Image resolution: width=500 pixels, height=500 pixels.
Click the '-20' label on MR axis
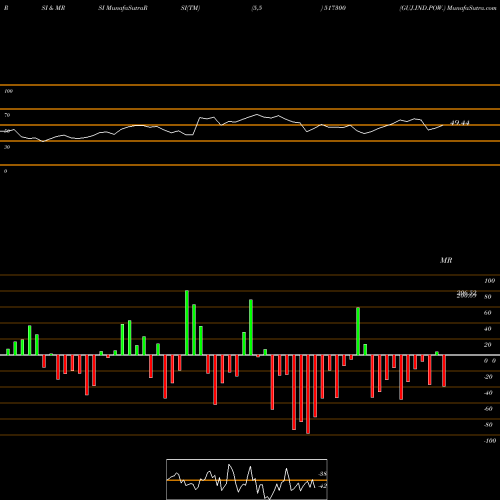pos(488,377)
